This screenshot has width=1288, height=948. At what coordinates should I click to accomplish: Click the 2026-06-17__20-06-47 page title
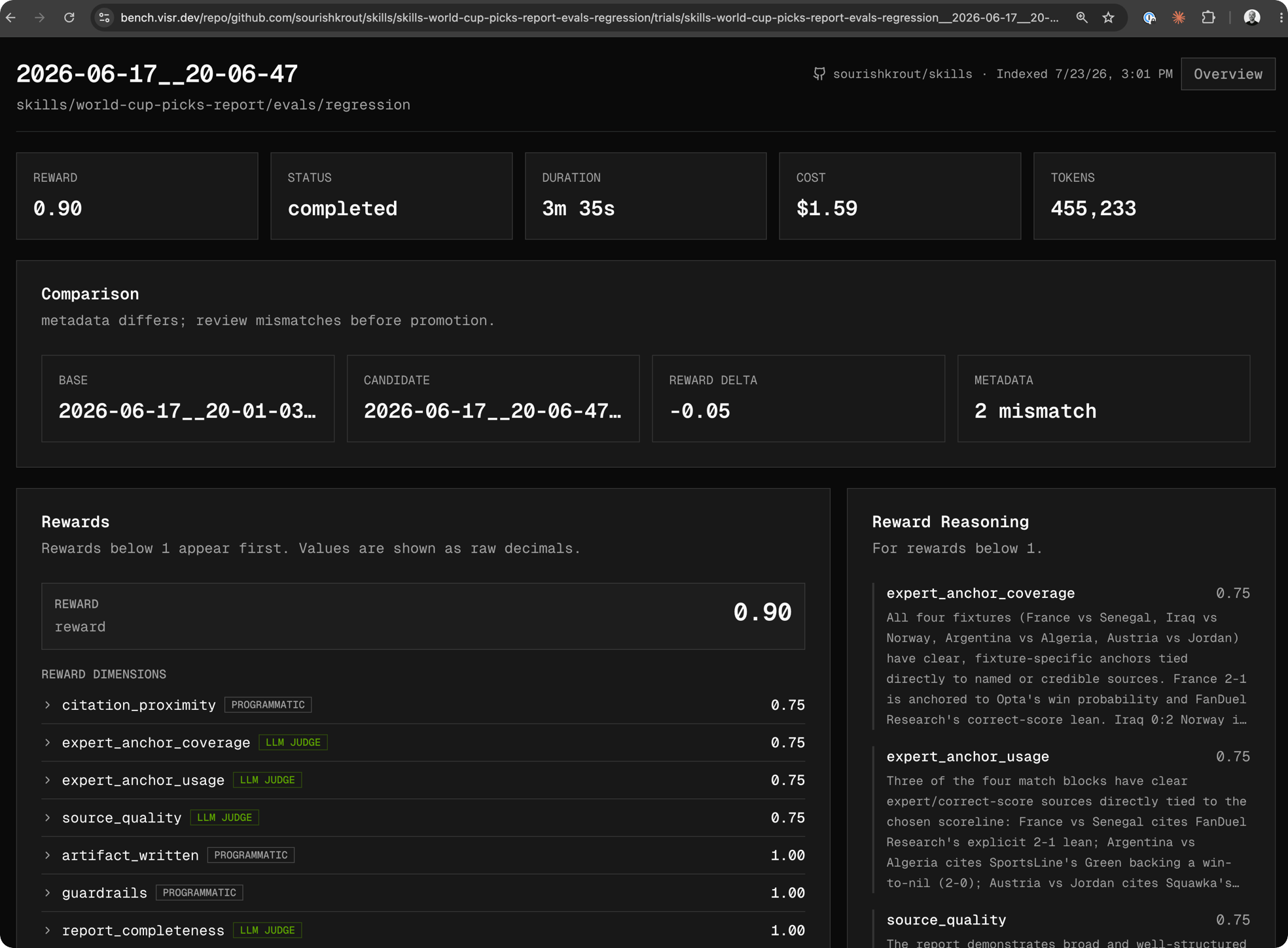(157, 74)
